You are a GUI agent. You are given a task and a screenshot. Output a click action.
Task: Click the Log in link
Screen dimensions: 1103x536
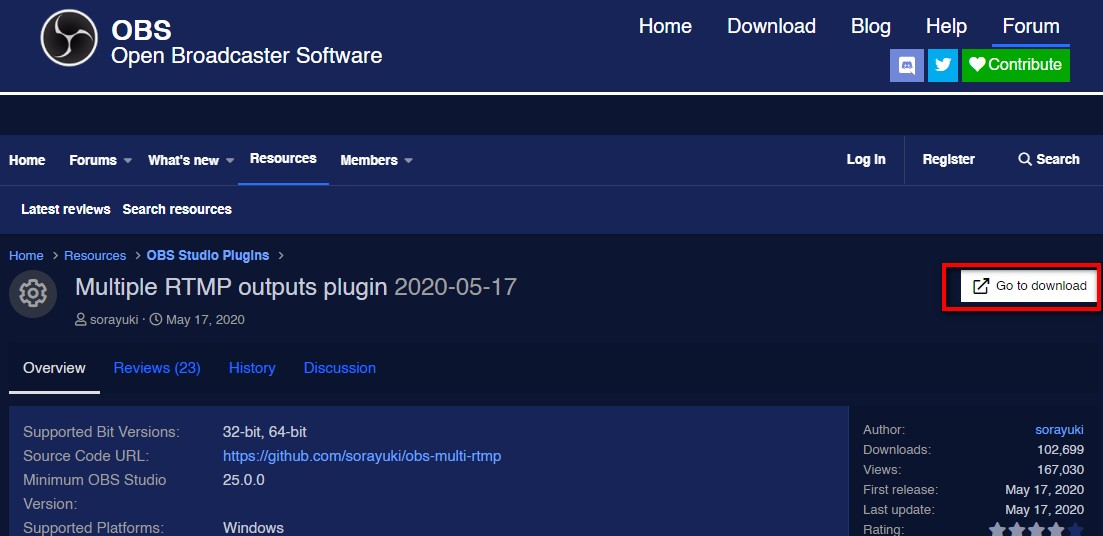[866, 160]
